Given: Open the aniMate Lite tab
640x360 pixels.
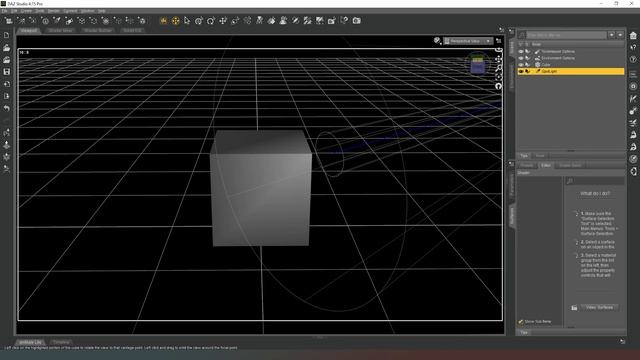Looking at the screenshot, I should pos(30,342).
